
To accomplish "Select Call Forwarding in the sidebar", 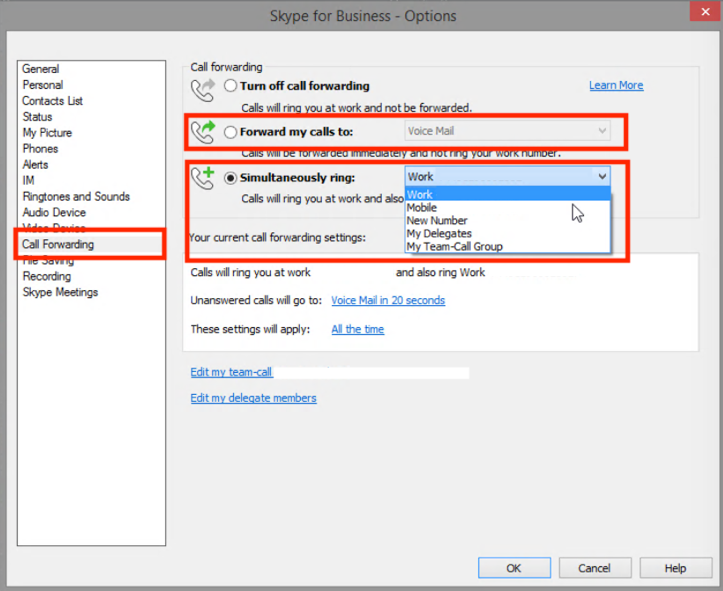I will coord(58,244).
